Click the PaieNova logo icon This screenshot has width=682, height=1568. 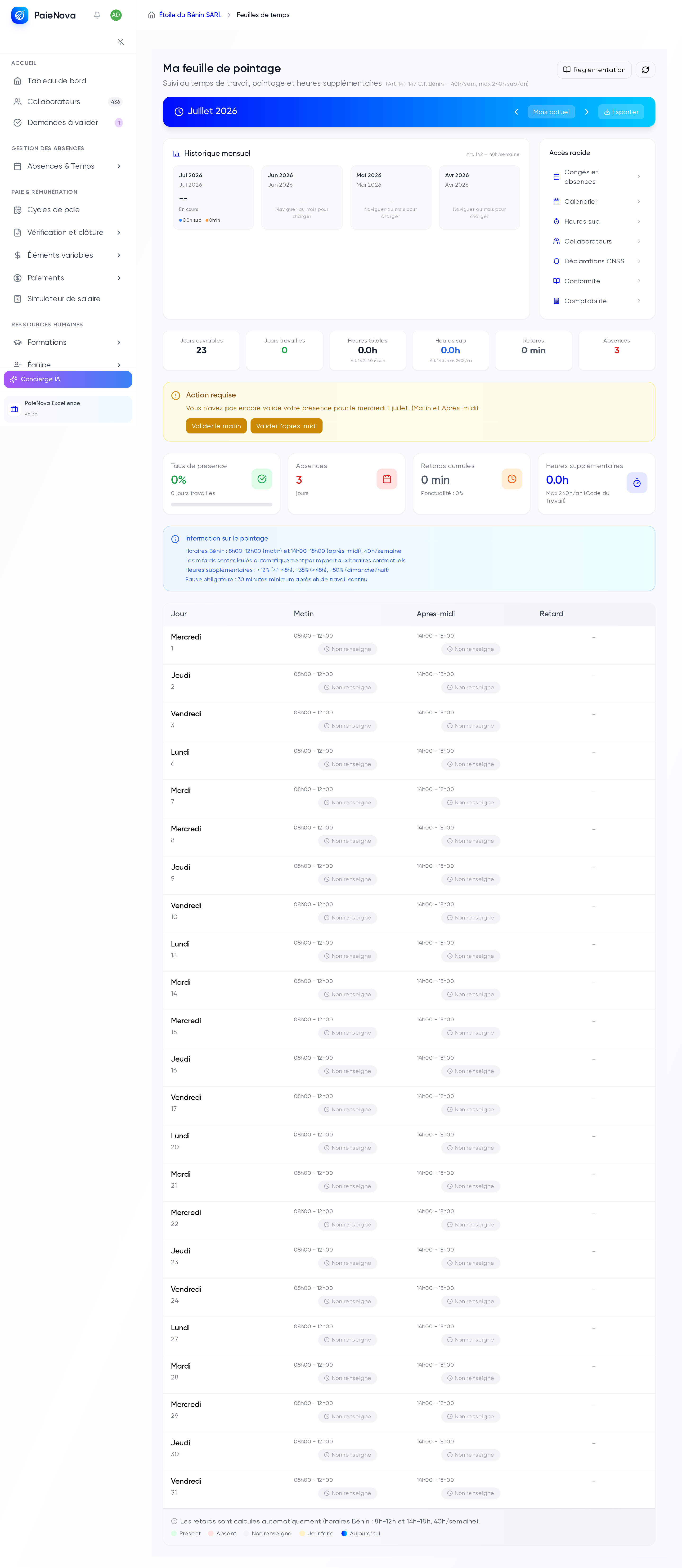(x=19, y=15)
